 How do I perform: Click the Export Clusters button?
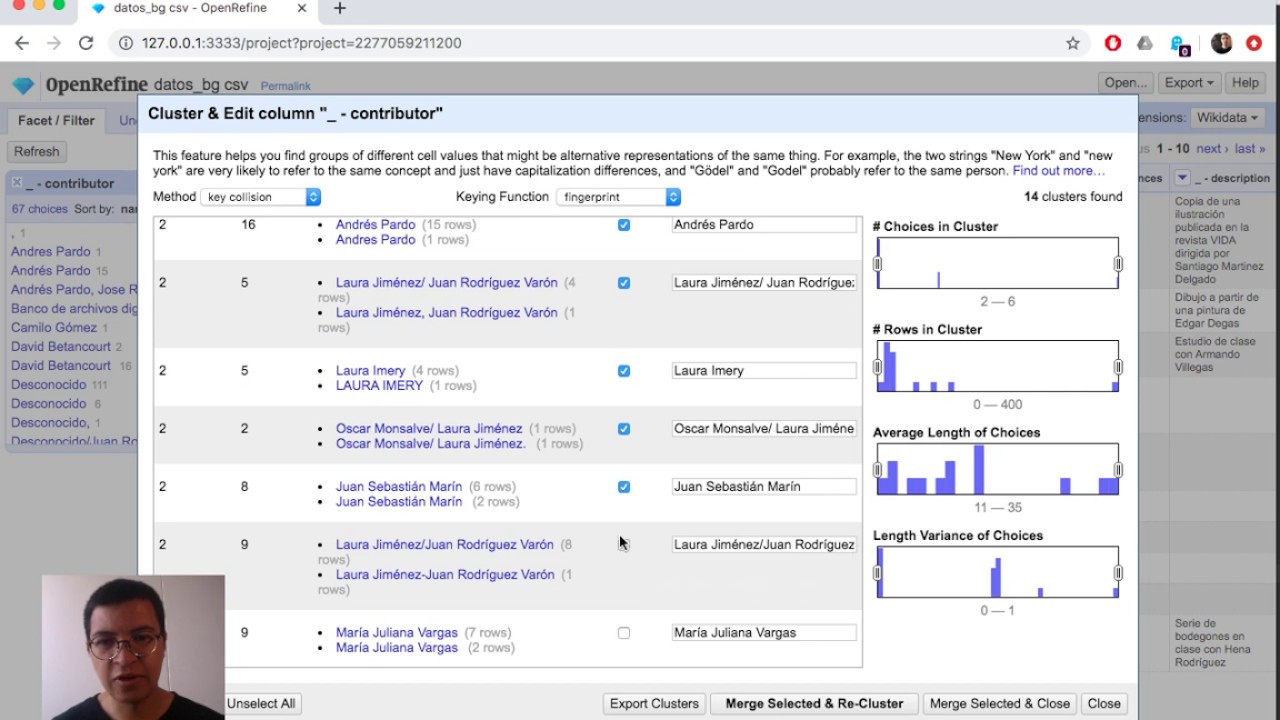click(654, 703)
